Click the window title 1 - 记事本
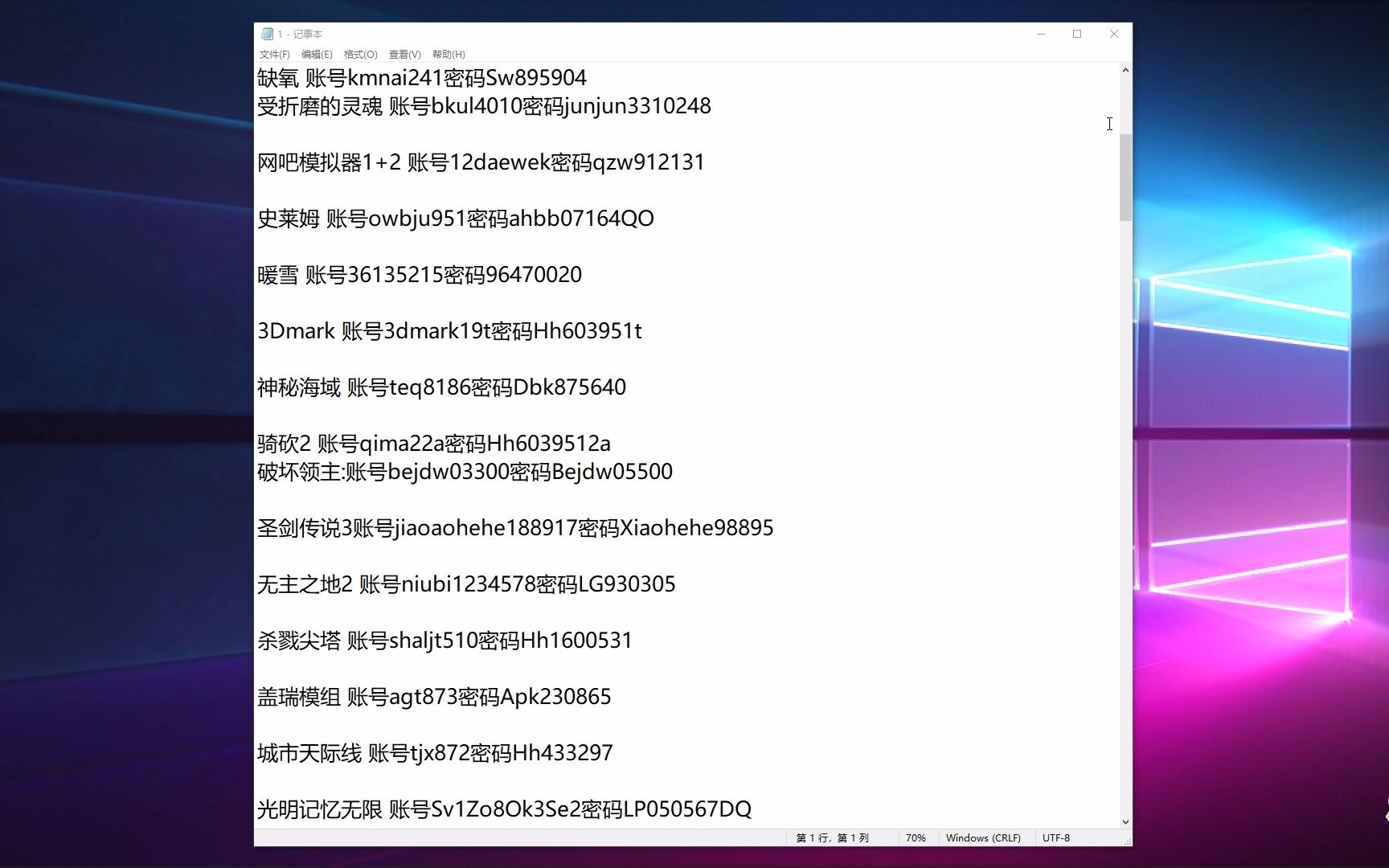The width and height of the screenshot is (1389, 868). click(x=300, y=34)
